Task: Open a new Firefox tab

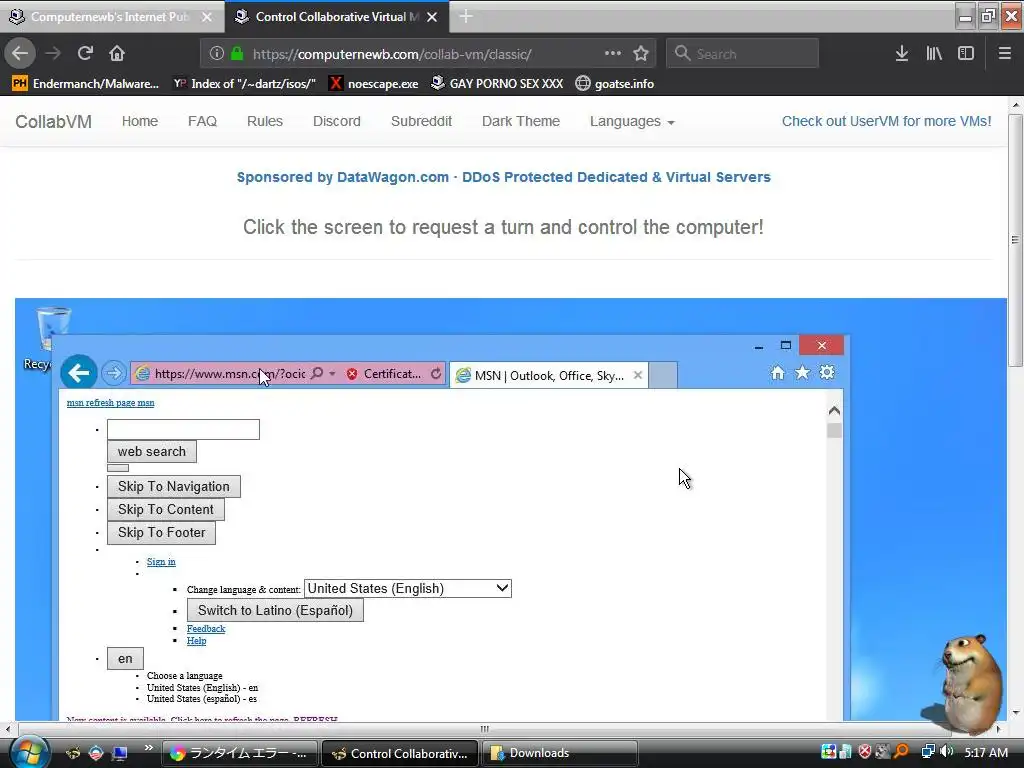Action: pos(466,16)
